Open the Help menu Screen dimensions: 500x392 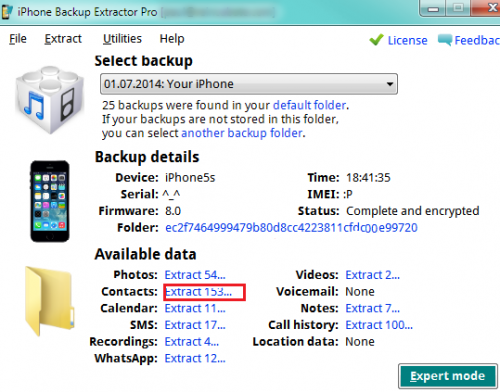click(172, 39)
